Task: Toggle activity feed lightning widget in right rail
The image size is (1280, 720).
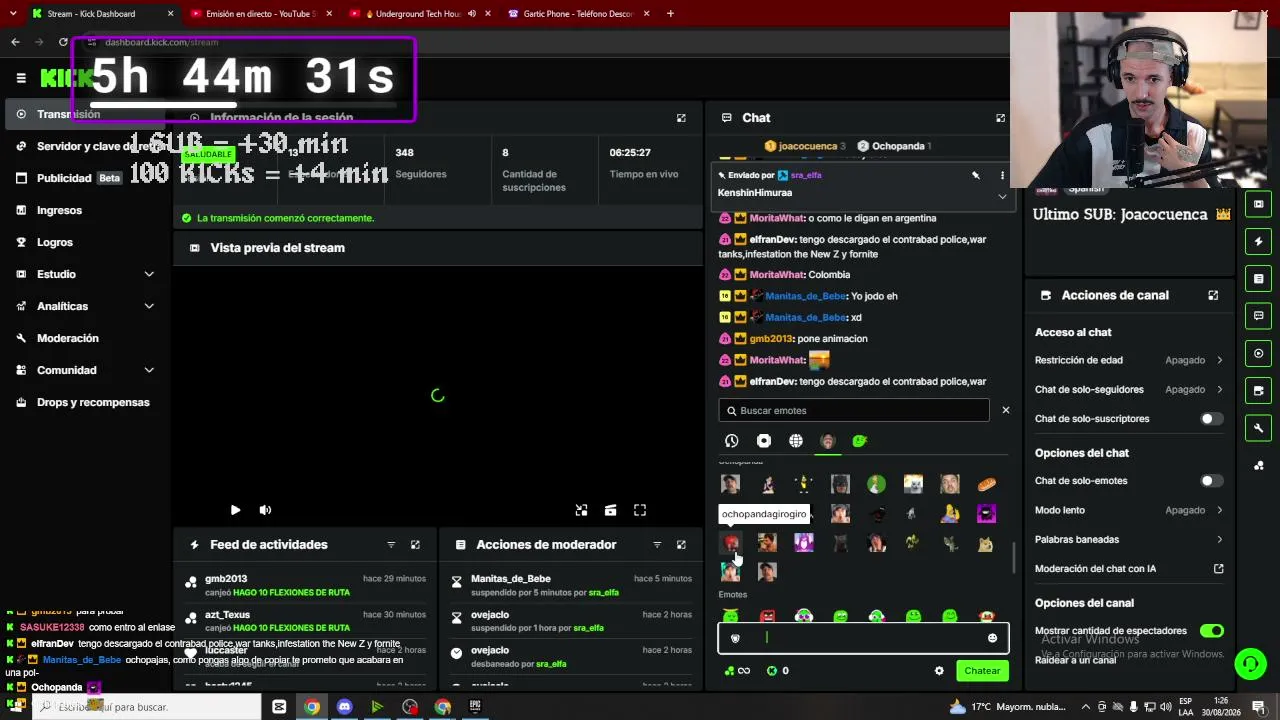Action: pos(1258,241)
